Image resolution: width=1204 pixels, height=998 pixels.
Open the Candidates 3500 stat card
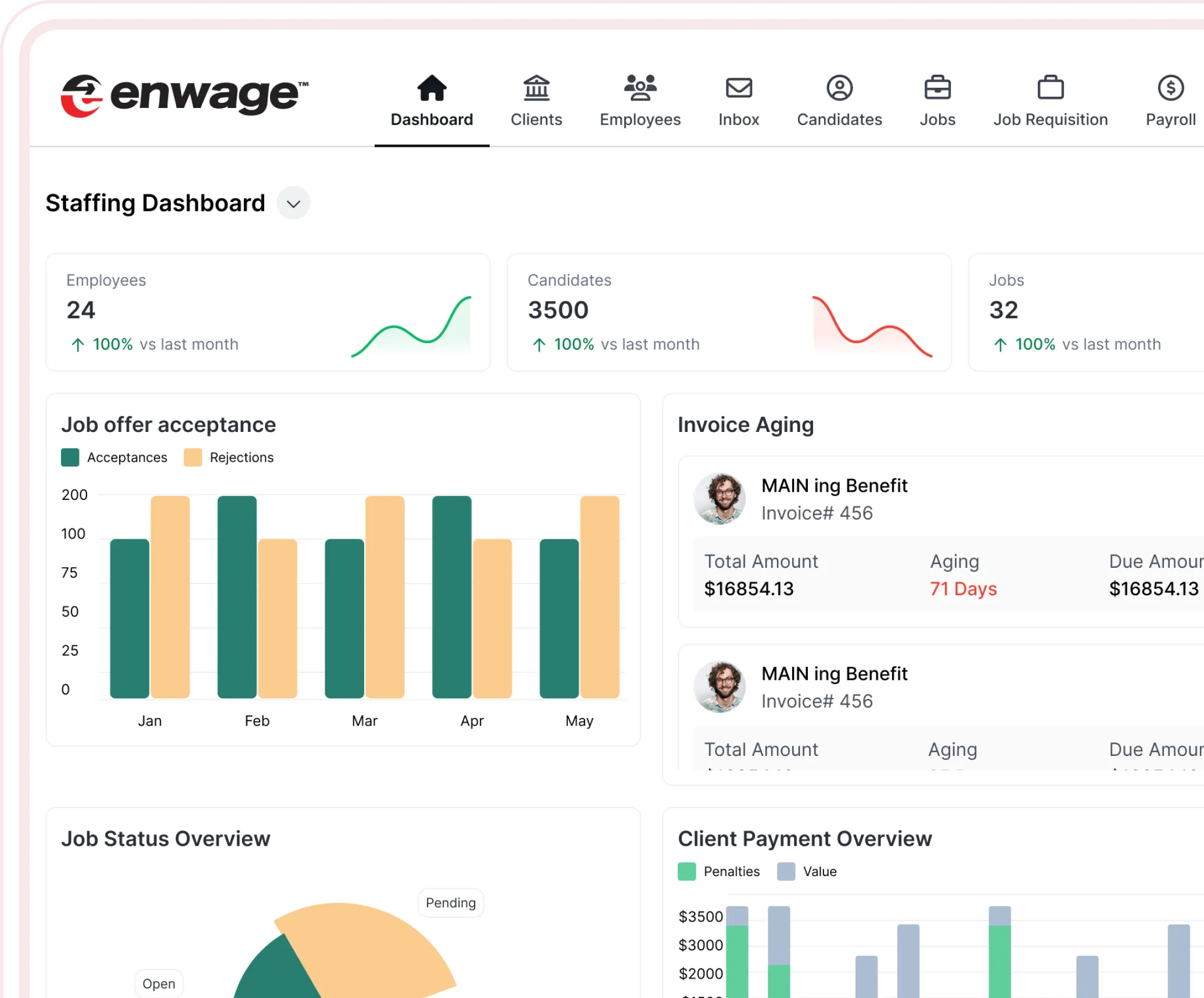click(728, 312)
